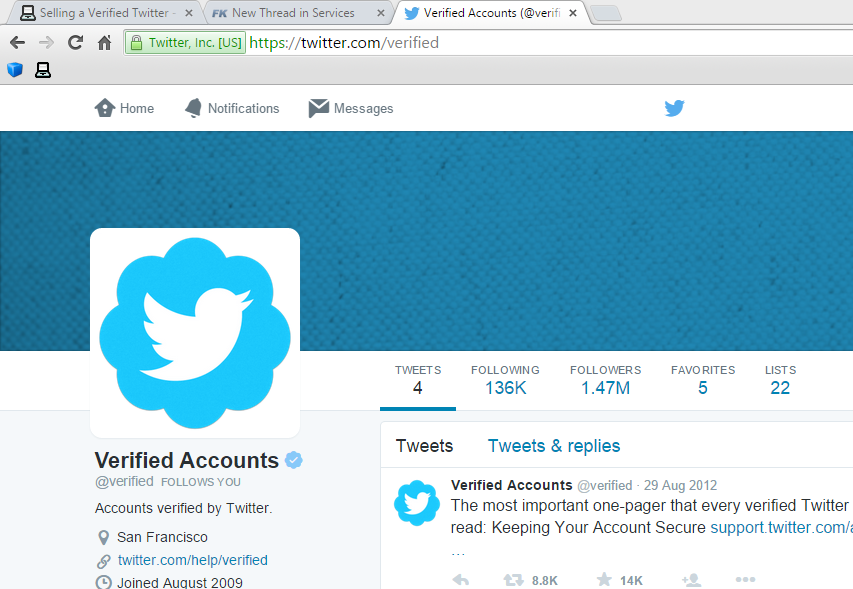Click the Joined August 2009 text
Image resolution: width=853 pixels, height=589 pixels.
coord(180,582)
